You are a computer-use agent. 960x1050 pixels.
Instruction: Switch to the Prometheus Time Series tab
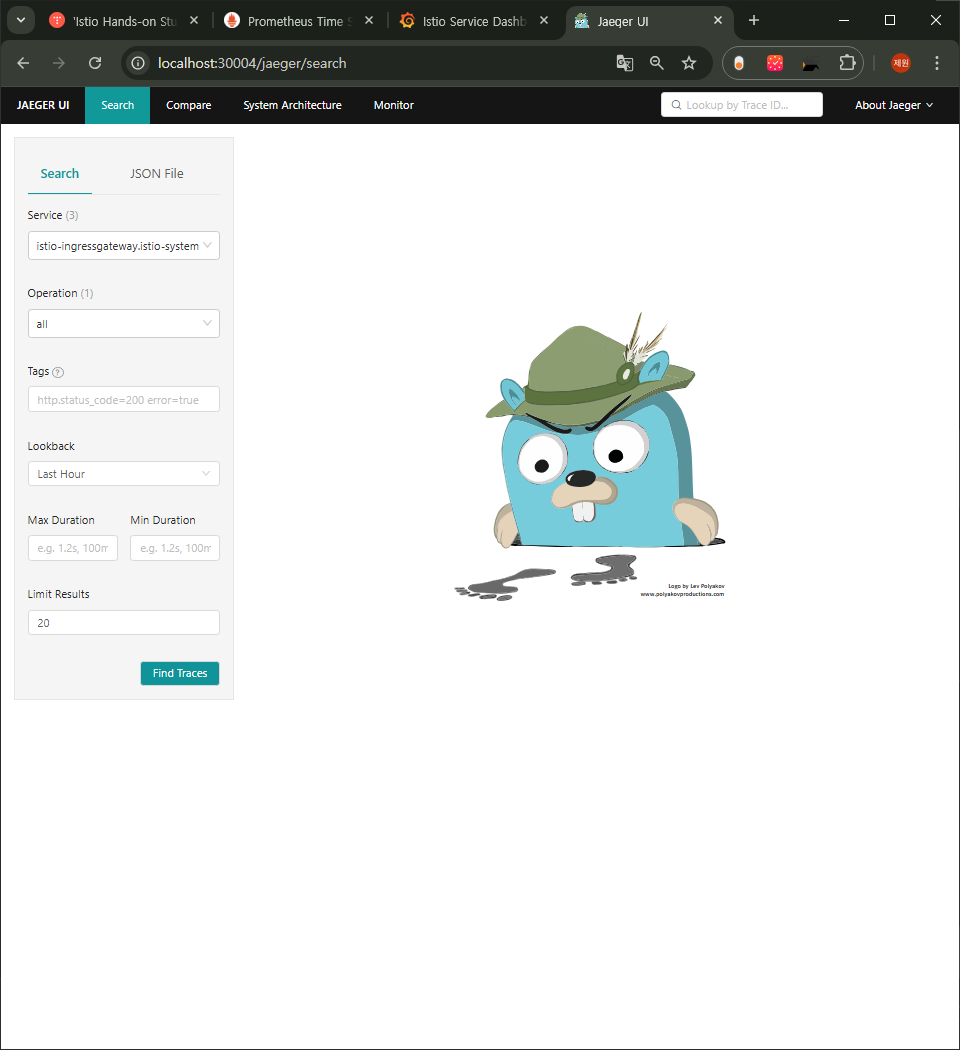300,21
